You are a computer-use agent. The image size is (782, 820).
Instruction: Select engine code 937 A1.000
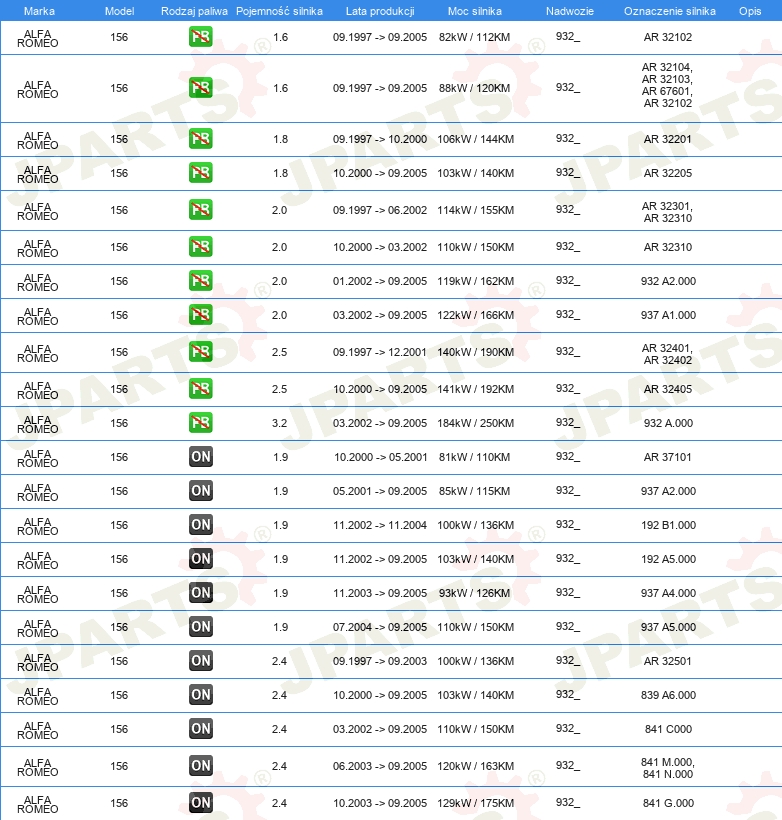(x=668, y=315)
